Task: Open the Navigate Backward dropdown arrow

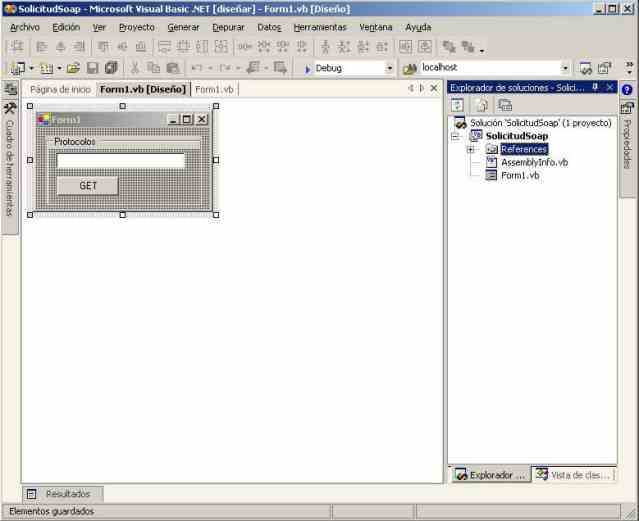Action: [266, 68]
